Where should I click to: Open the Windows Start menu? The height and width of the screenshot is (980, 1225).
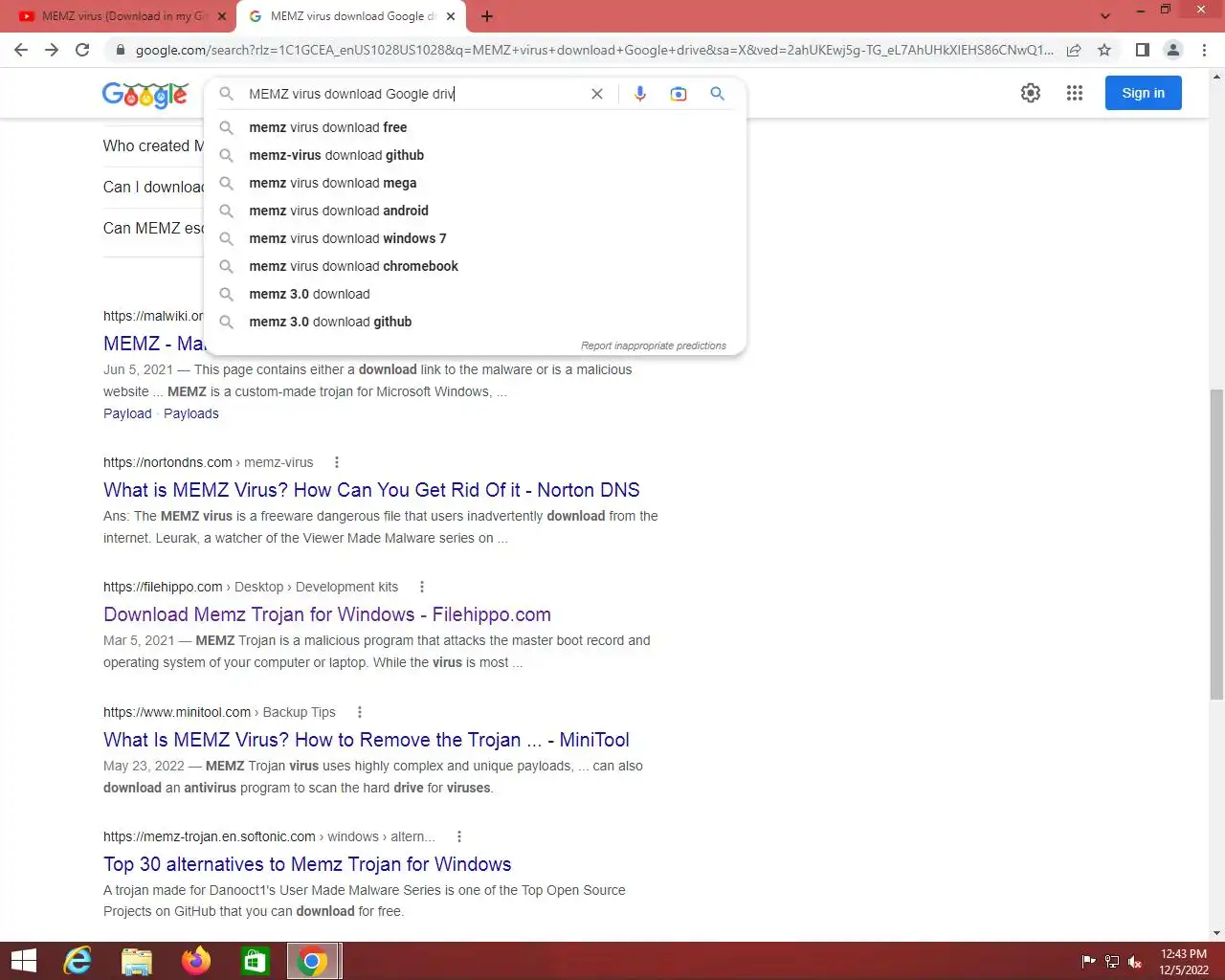pyautogui.click(x=23, y=961)
